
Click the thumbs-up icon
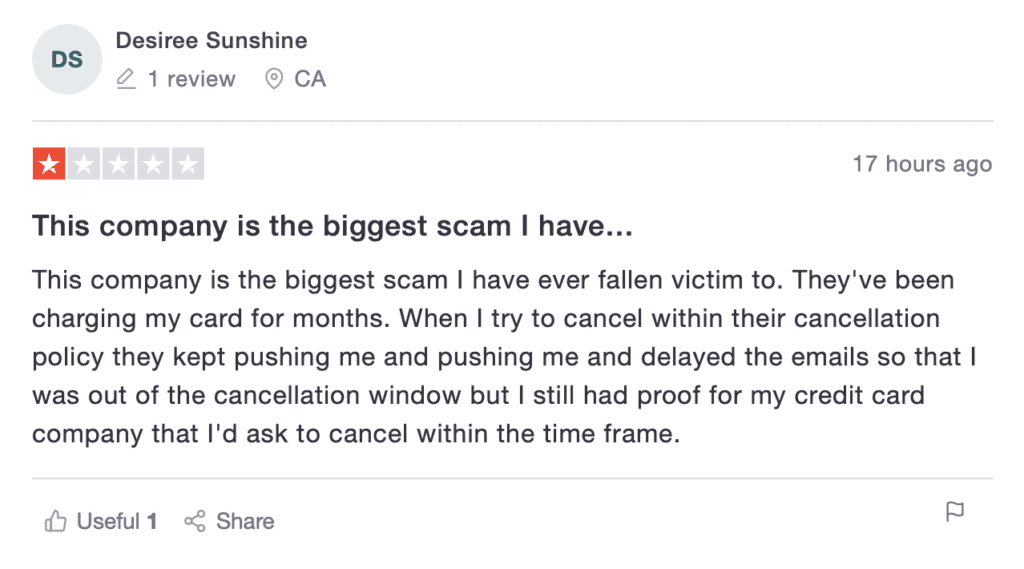click(56, 521)
